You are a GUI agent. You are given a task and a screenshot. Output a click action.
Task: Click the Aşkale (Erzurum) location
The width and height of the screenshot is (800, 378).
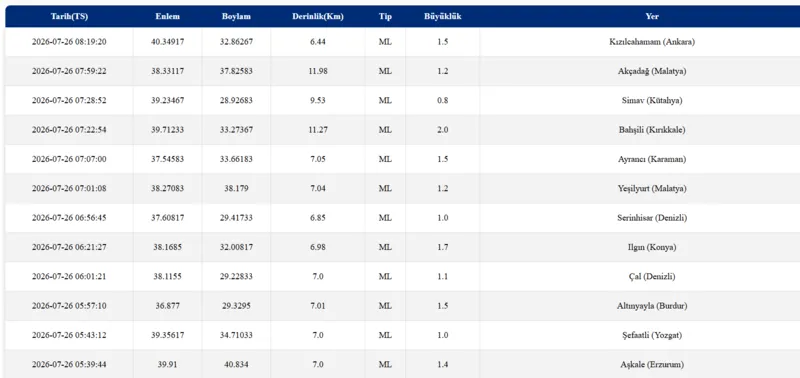tap(652, 365)
